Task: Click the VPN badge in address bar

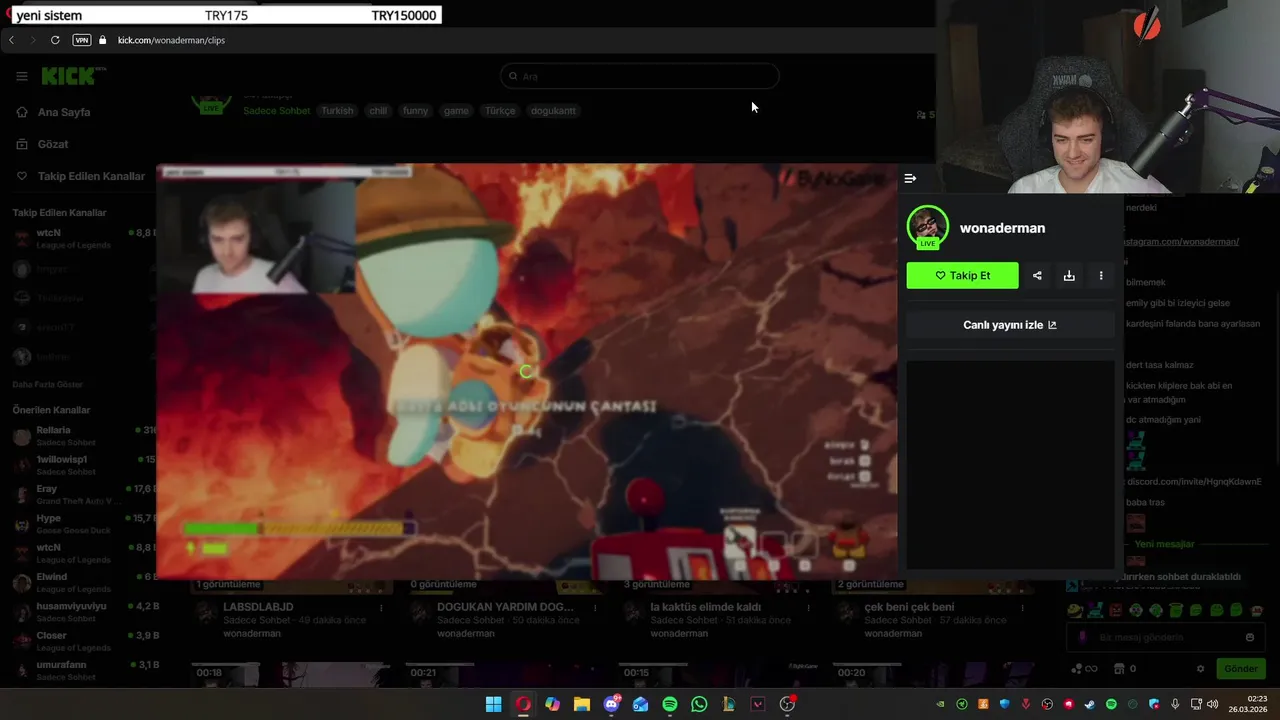Action: coord(82,40)
